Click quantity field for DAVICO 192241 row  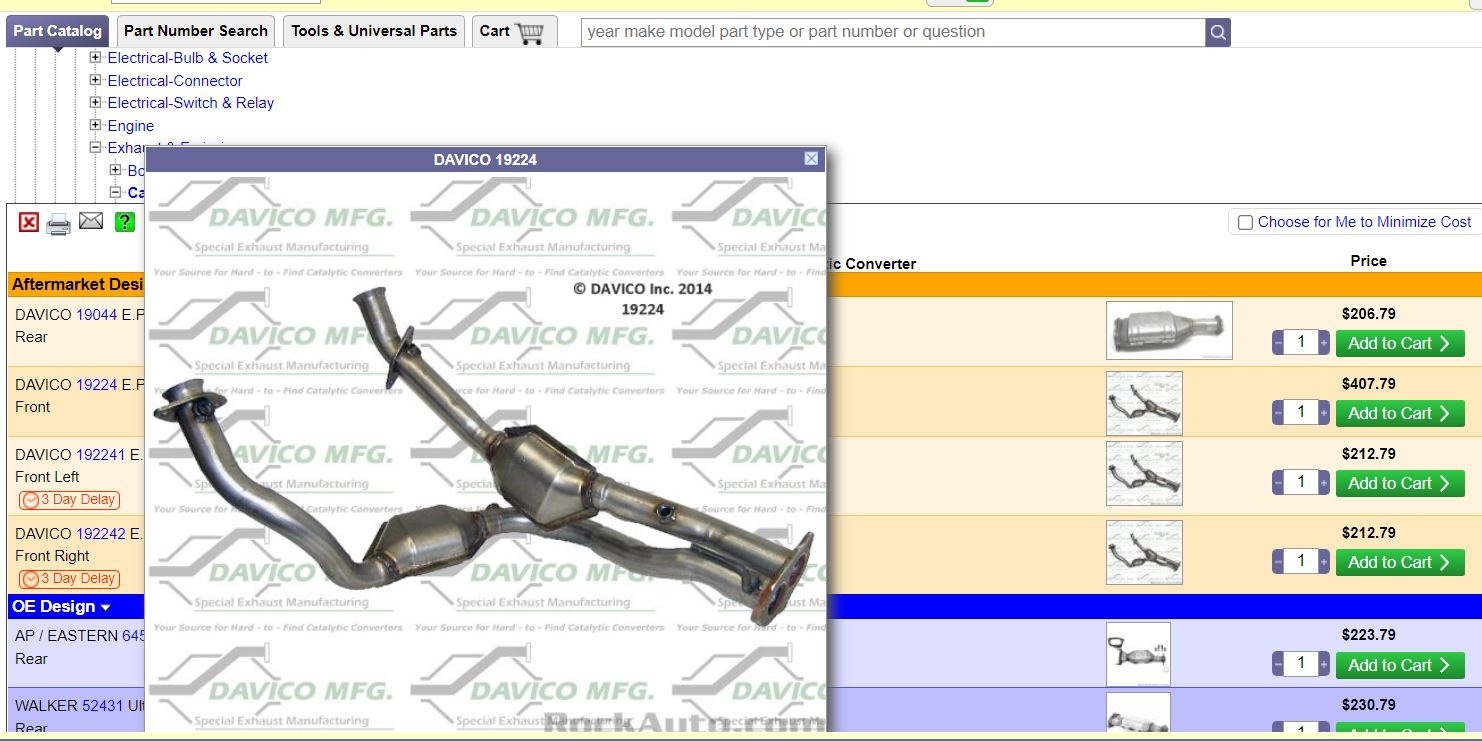pos(1301,483)
